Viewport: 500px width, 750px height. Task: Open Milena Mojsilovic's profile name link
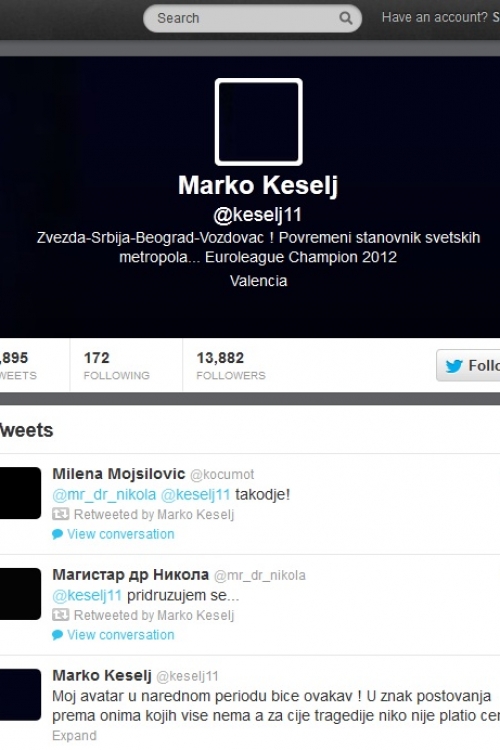(119, 474)
